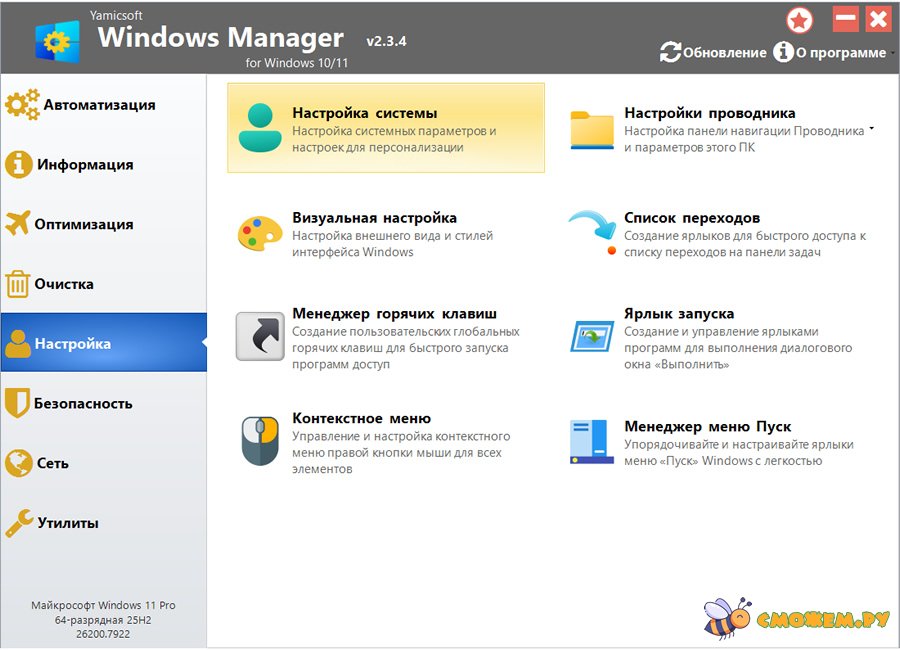Click the О программе button
Viewport: 900px width, 650px height.
830,53
